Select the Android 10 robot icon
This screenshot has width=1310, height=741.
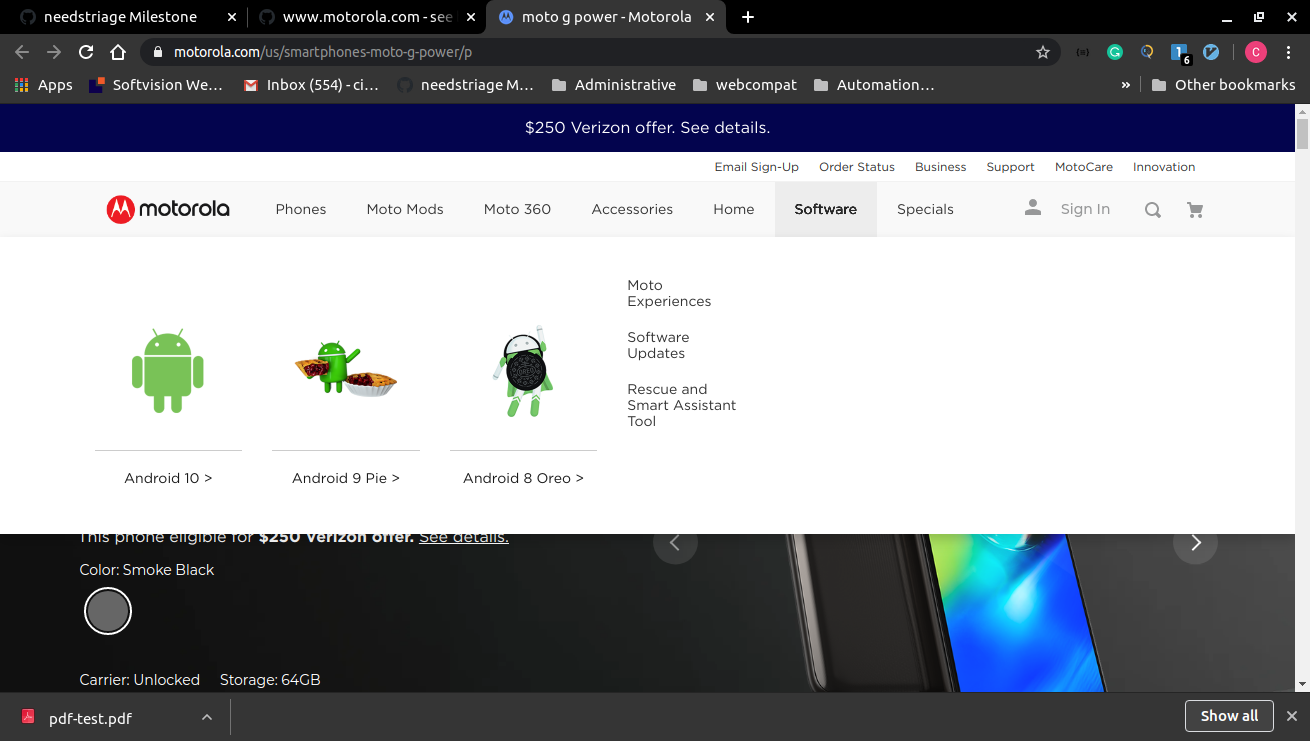[168, 371]
